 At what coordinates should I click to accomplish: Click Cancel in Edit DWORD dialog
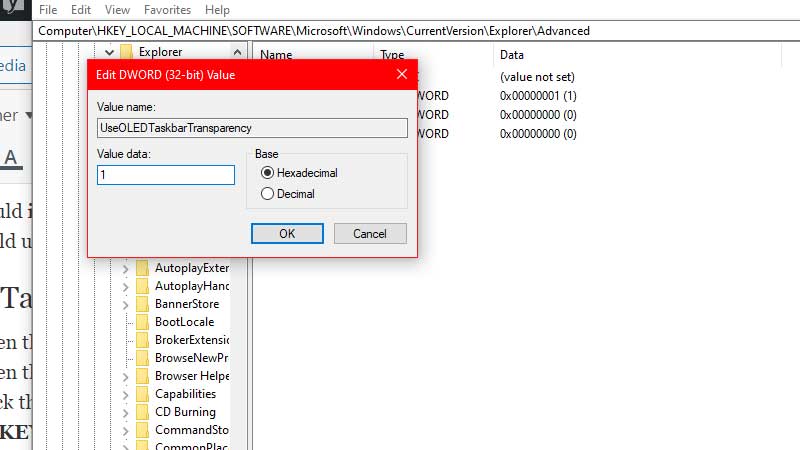(370, 234)
